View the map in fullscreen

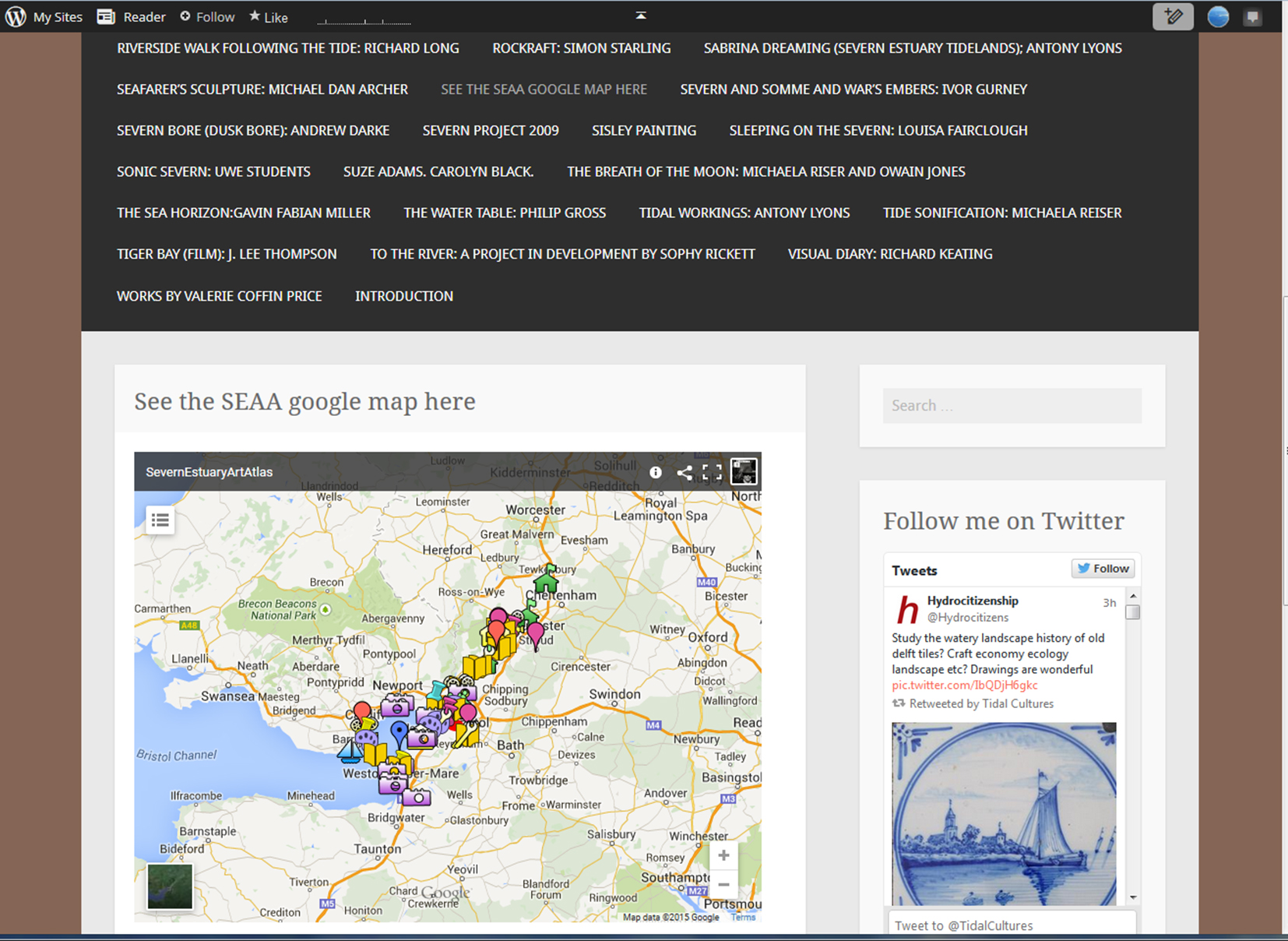click(x=712, y=472)
